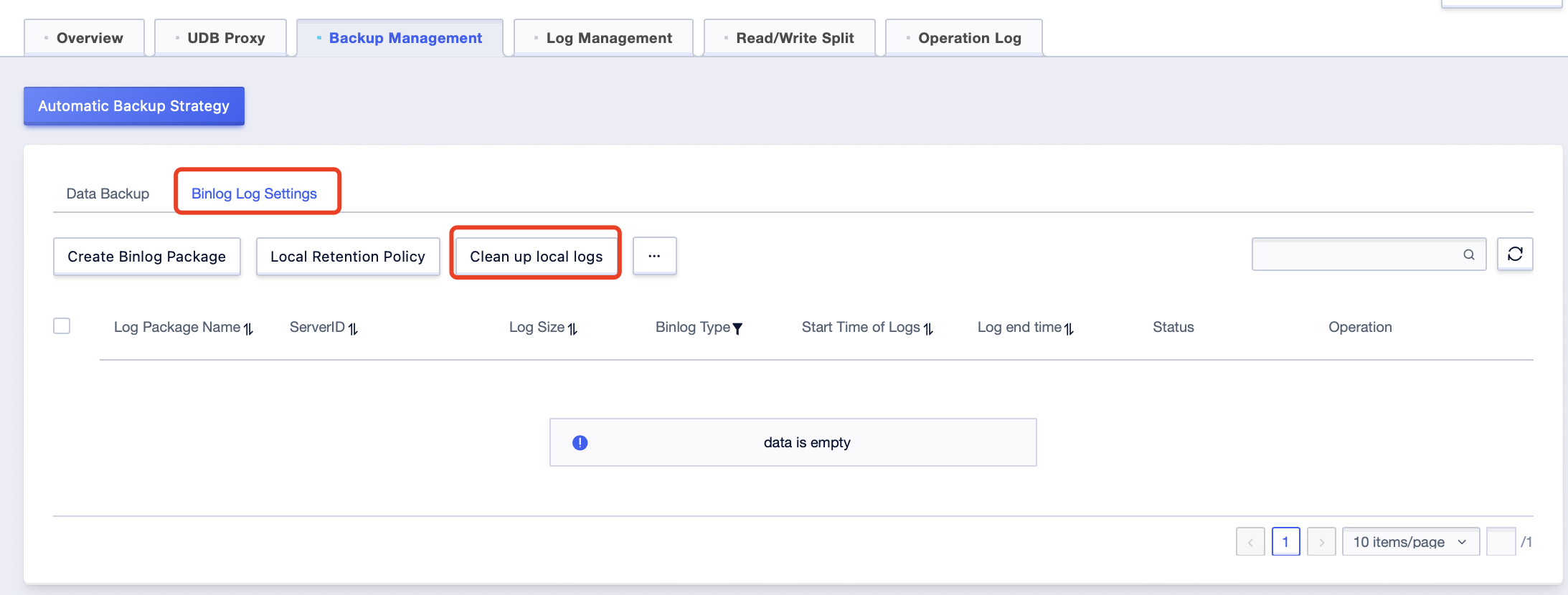Click Clean up local logs button

point(536,257)
